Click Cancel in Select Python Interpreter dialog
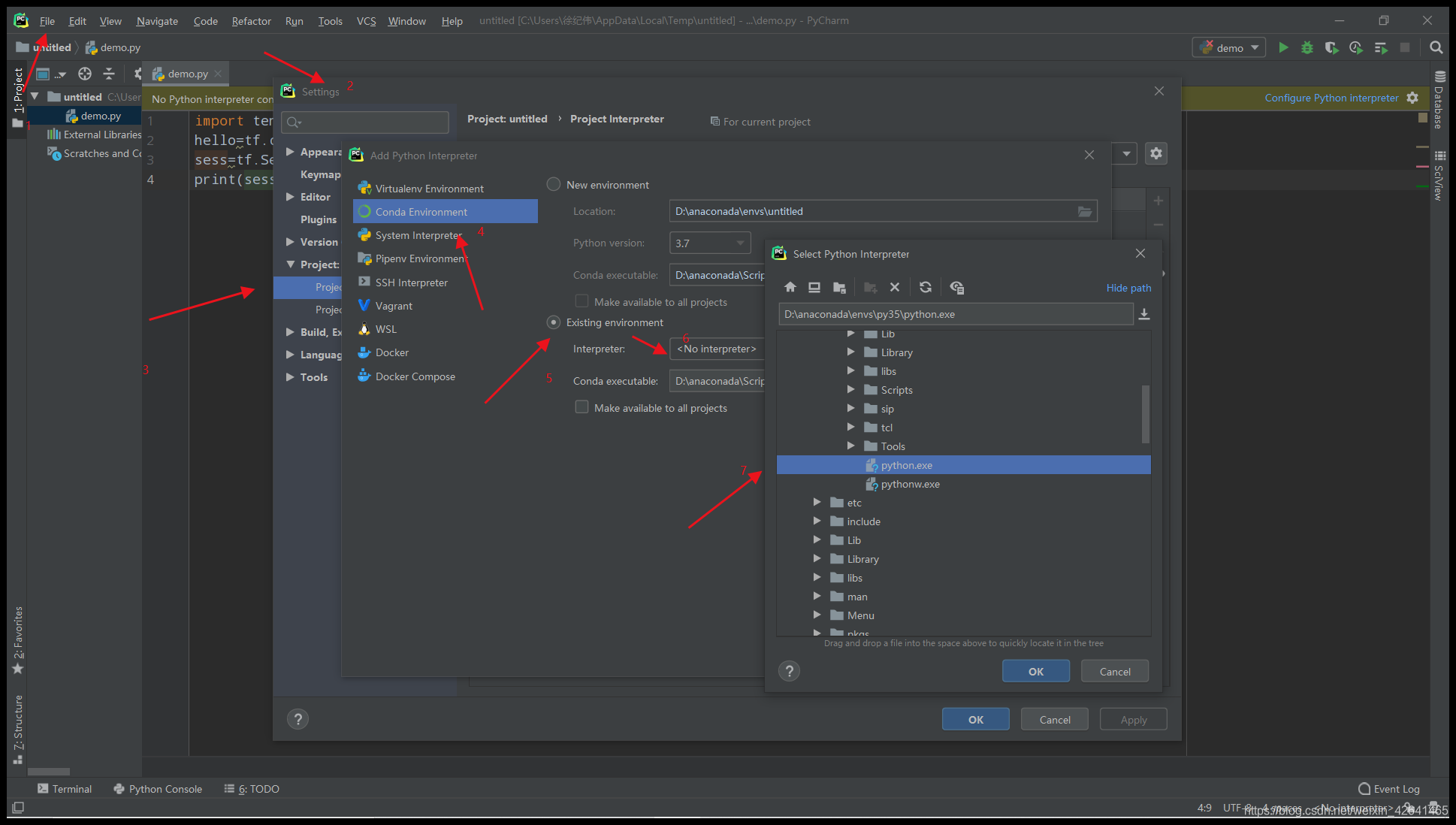Screen dimensions: 1456x825 point(1115,672)
